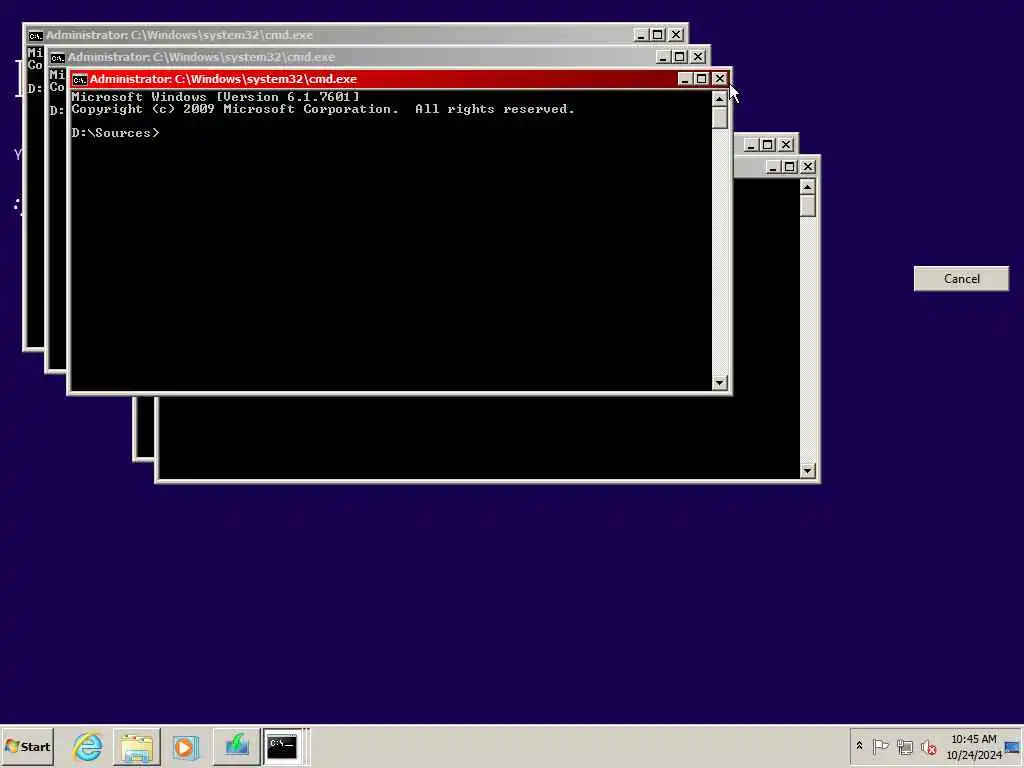
Task: Click the active cmd window title bar text
Action: click(x=223, y=79)
